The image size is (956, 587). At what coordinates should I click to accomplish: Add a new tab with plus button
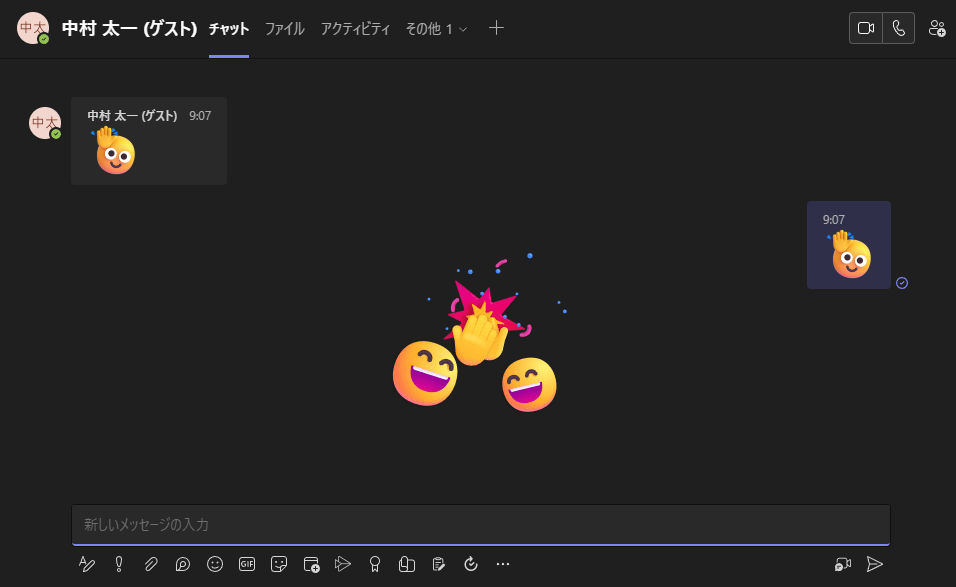(x=496, y=28)
